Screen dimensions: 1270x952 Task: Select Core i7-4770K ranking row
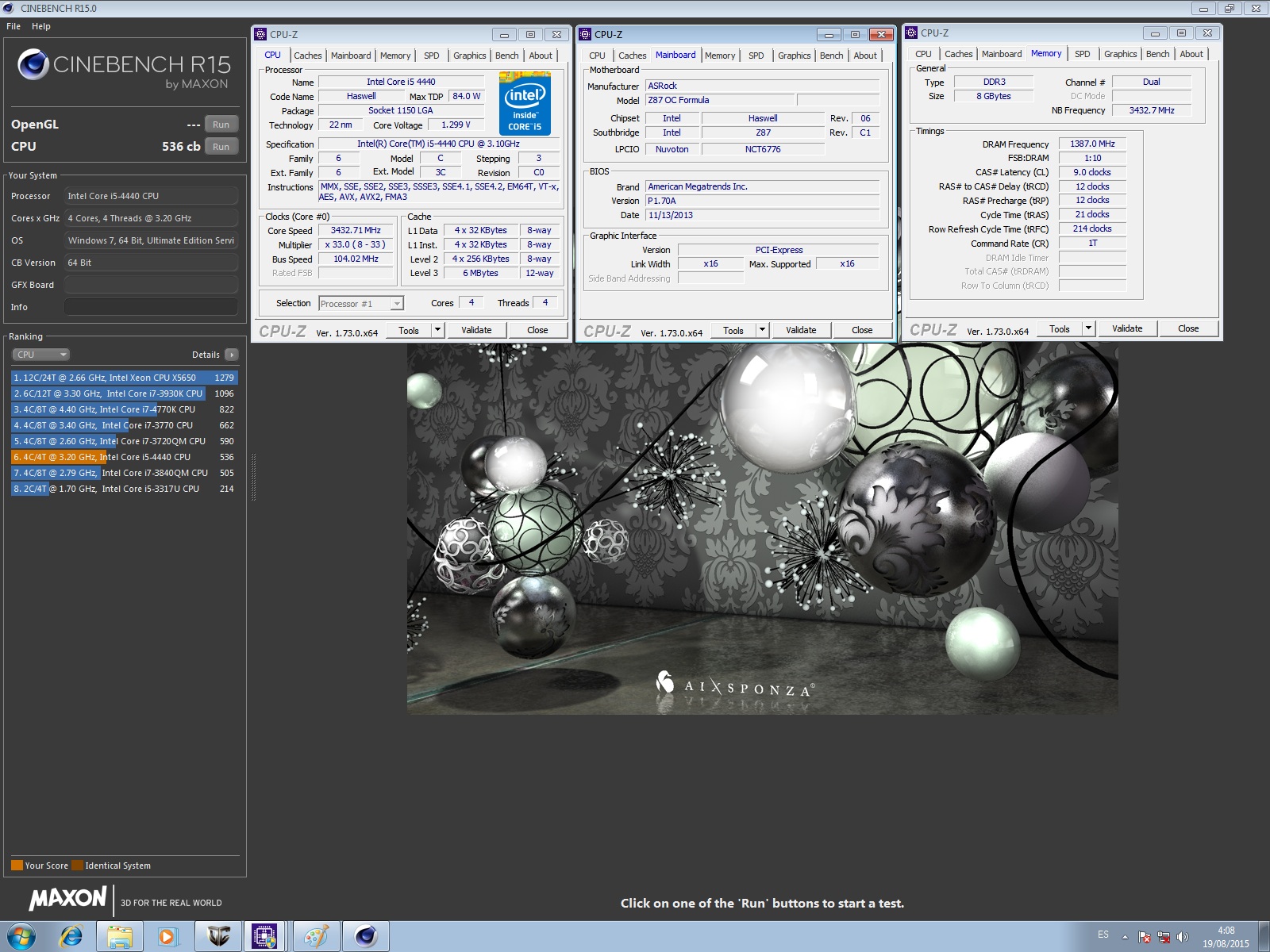click(x=125, y=409)
